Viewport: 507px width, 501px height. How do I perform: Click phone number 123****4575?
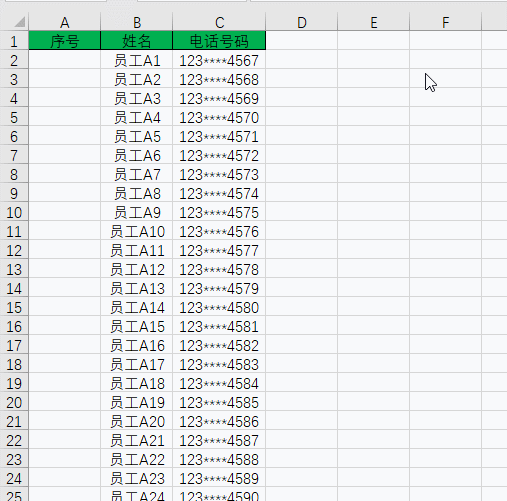click(x=219, y=212)
